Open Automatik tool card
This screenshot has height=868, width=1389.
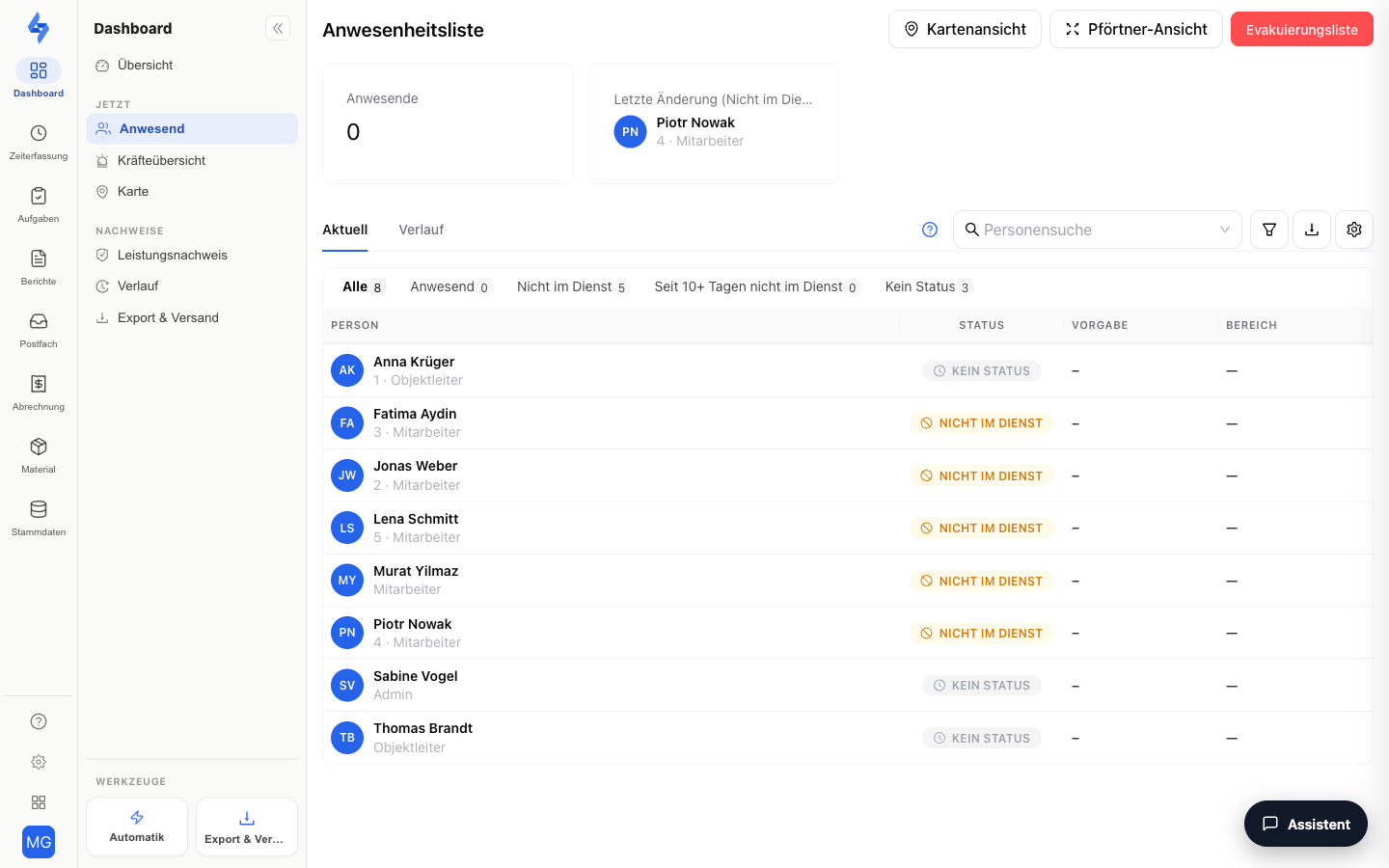[x=137, y=827]
